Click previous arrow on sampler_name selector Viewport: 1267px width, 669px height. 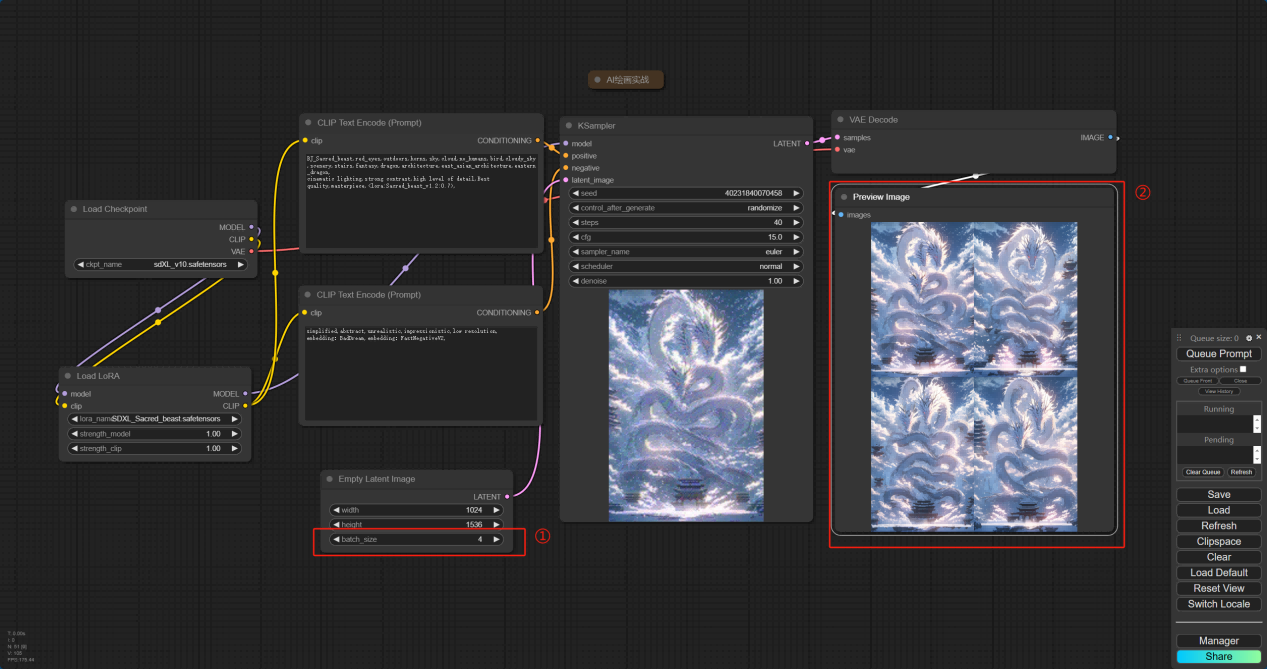pos(575,252)
